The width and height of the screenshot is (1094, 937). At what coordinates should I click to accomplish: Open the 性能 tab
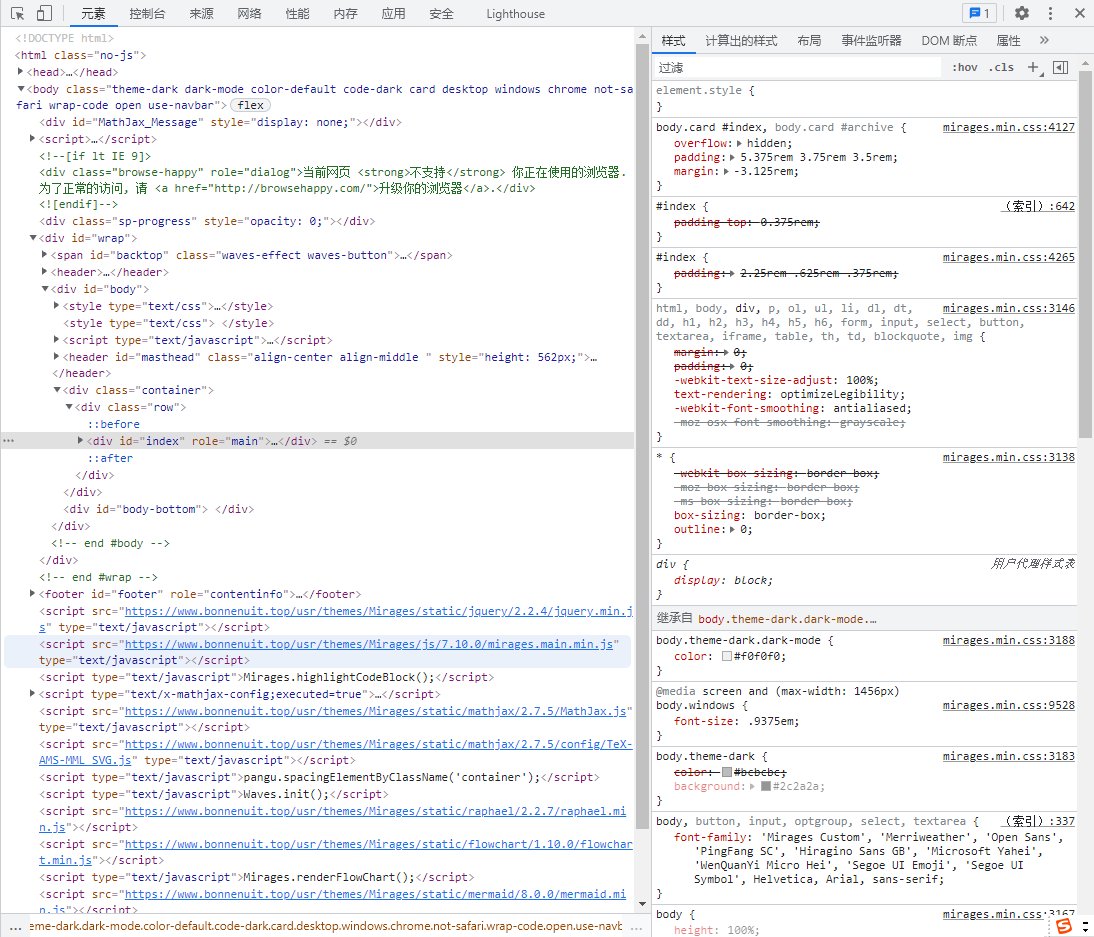click(x=297, y=13)
